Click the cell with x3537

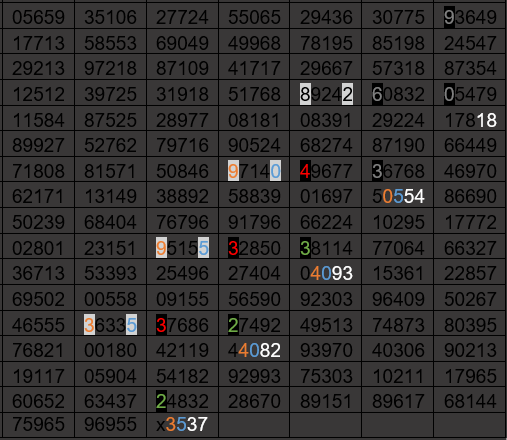tap(182, 424)
